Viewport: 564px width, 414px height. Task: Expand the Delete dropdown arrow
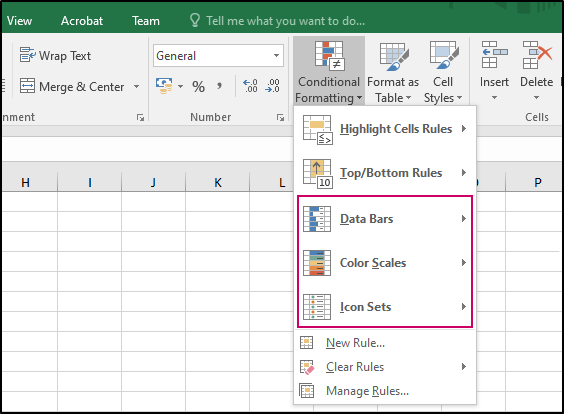tap(536, 97)
